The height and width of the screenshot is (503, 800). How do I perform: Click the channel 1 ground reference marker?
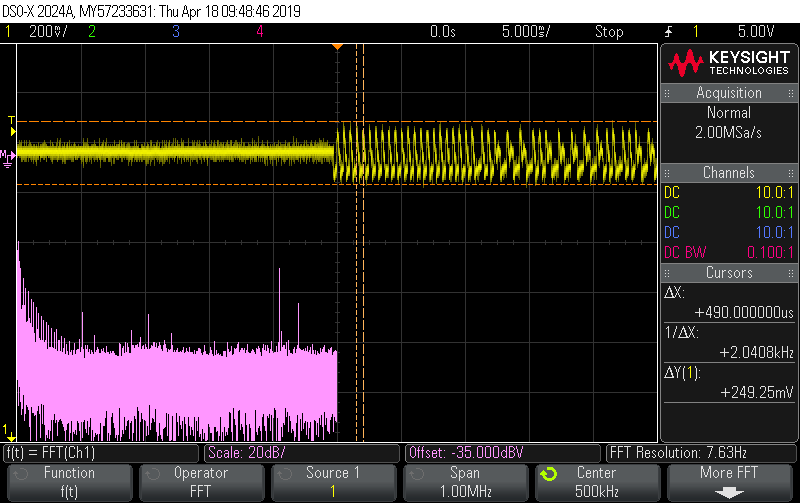click(9, 433)
